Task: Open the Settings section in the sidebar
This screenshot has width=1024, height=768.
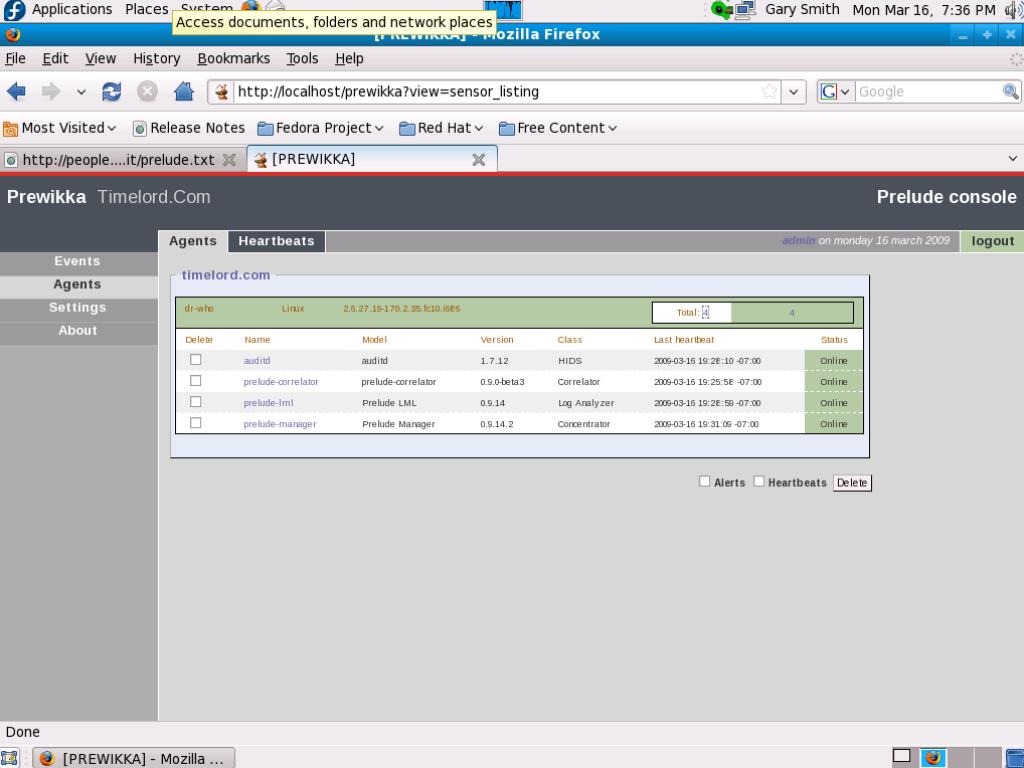Action: pyautogui.click(x=78, y=308)
